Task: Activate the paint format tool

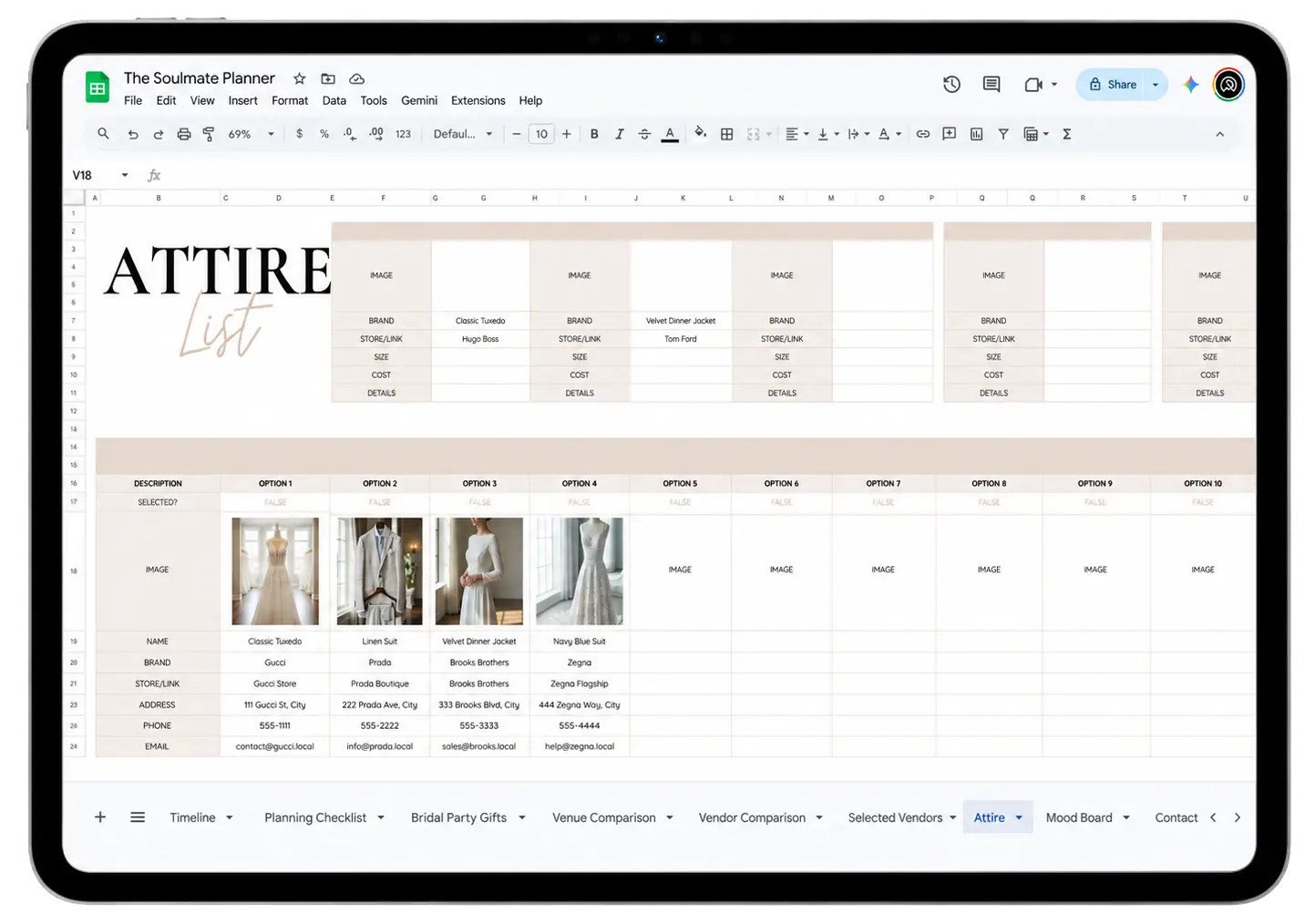Action: [209, 134]
